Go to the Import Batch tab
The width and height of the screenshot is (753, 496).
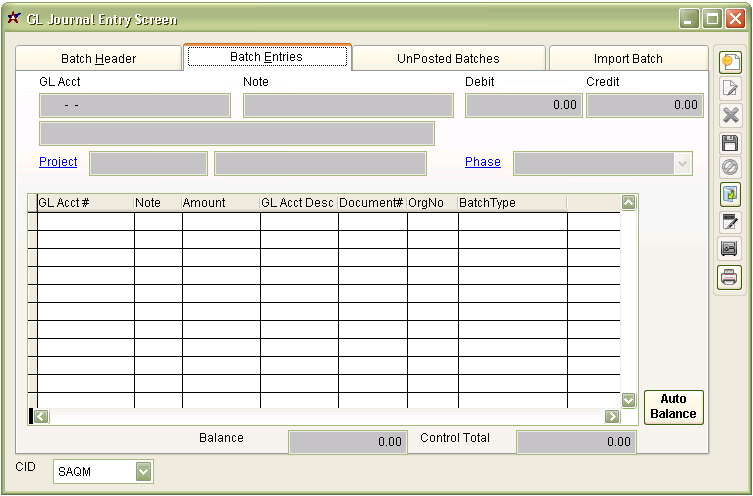[x=628, y=59]
